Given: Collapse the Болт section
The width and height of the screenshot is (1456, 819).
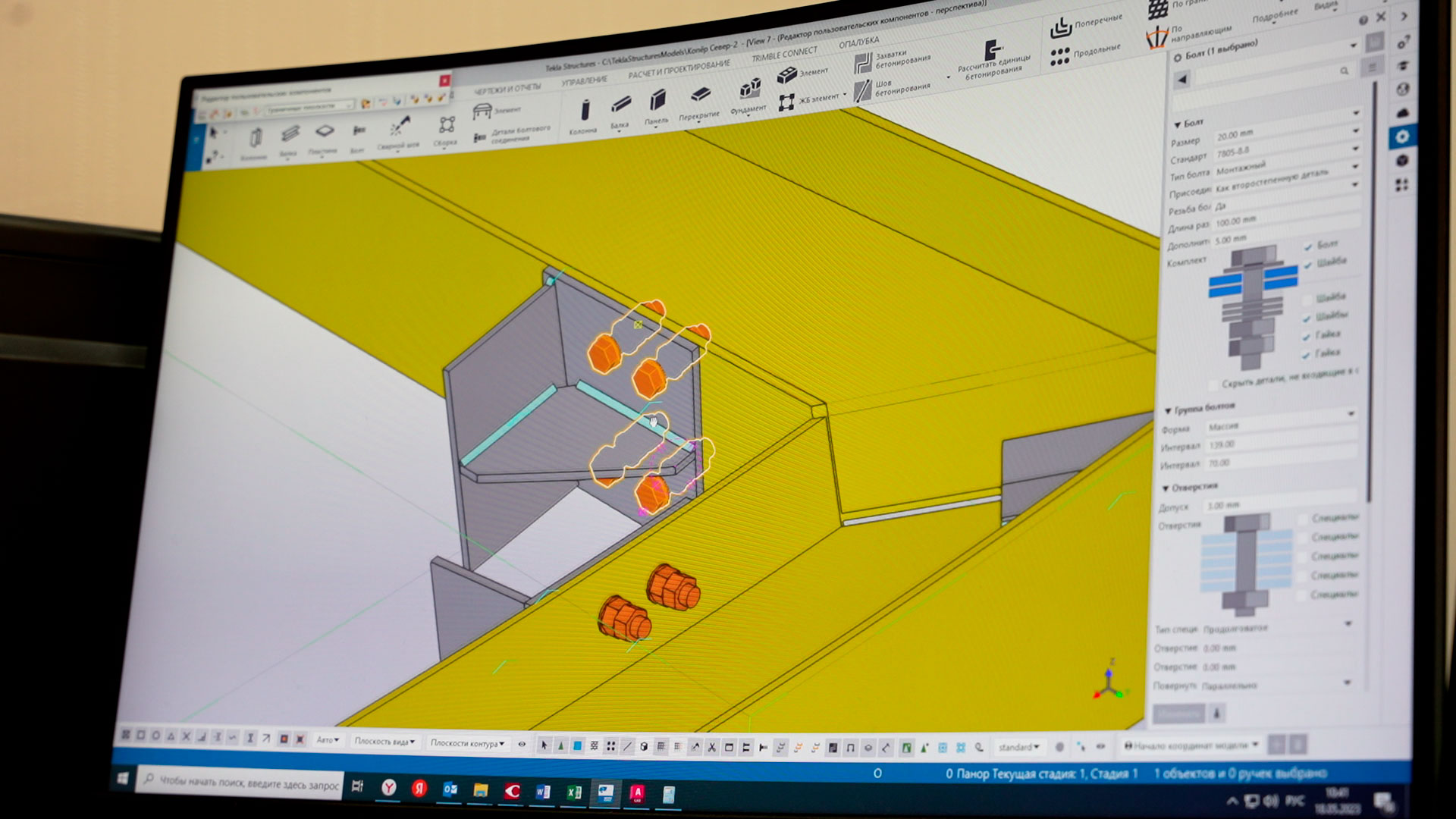Looking at the screenshot, I should (x=1178, y=124).
